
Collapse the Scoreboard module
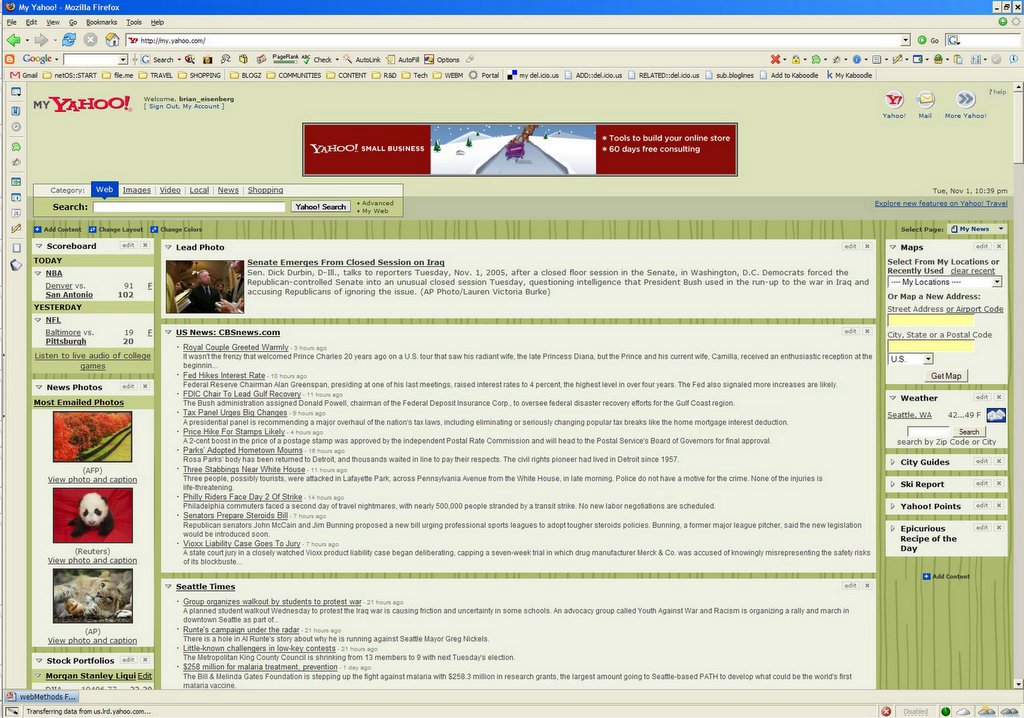pyautogui.click(x=39, y=246)
